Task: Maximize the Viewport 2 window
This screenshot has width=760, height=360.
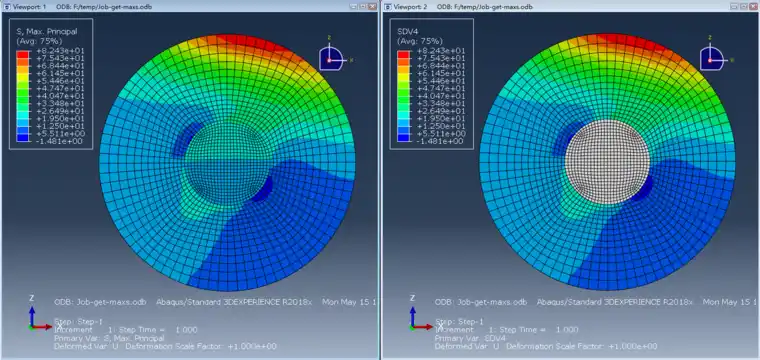Action: 744,7
